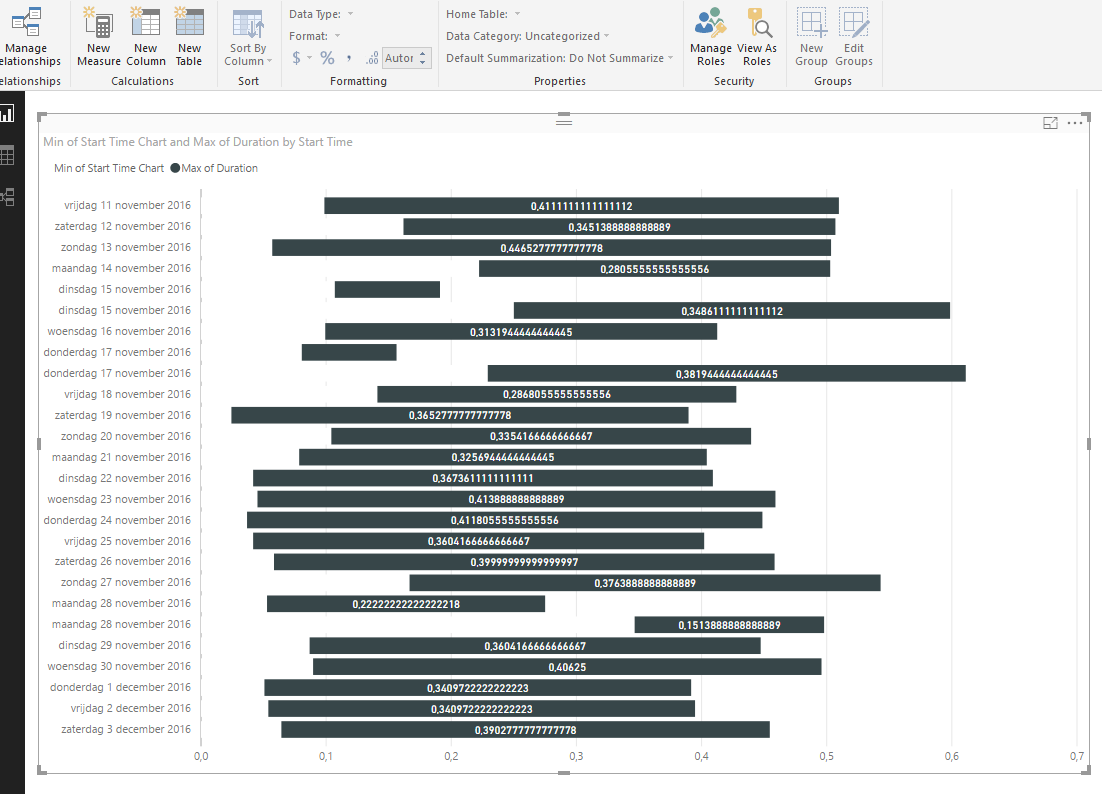This screenshot has width=1102, height=794.
Task: Open Manage Relationships dialog
Action: (28, 37)
